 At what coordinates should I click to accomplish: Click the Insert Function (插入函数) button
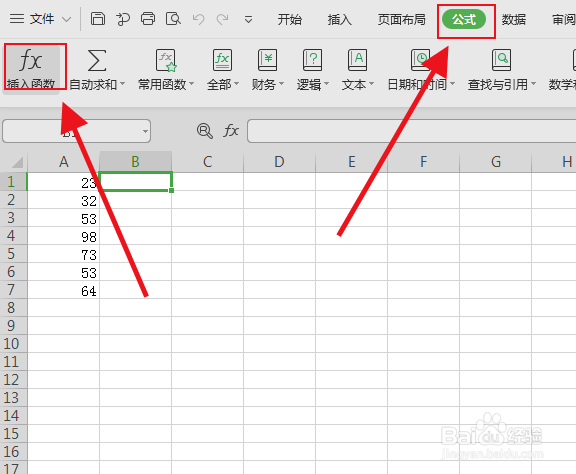[x=31, y=69]
